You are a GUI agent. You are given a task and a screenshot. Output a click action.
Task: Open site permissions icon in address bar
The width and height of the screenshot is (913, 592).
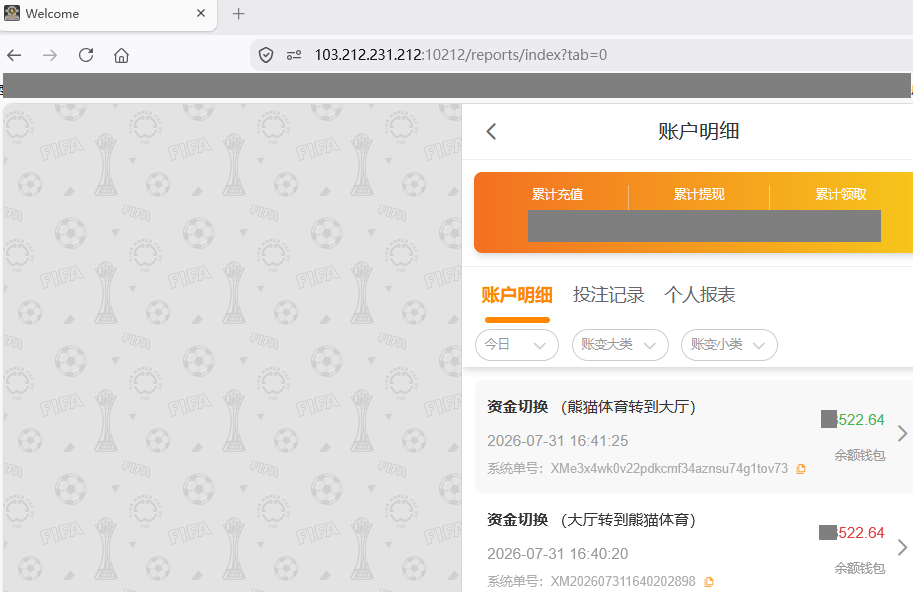tap(294, 55)
